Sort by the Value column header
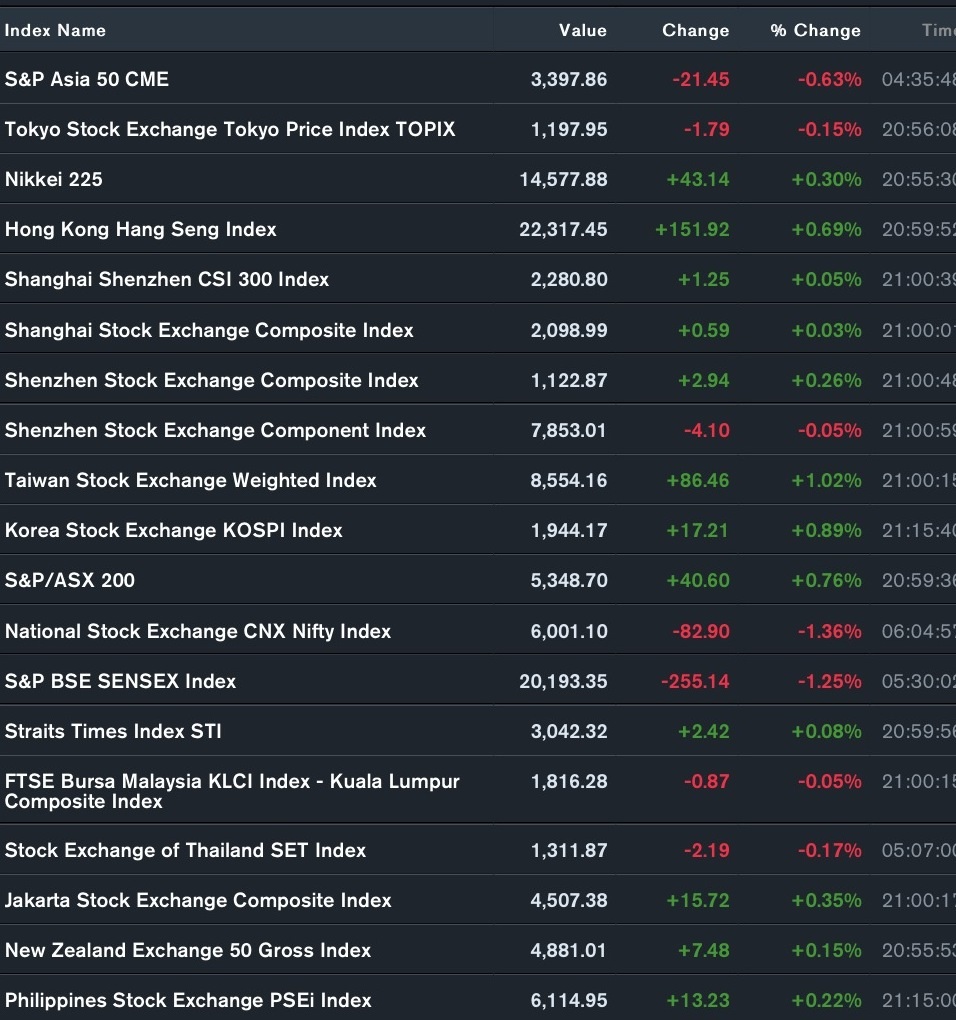The width and height of the screenshot is (956, 1020). pyautogui.click(x=582, y=31)
